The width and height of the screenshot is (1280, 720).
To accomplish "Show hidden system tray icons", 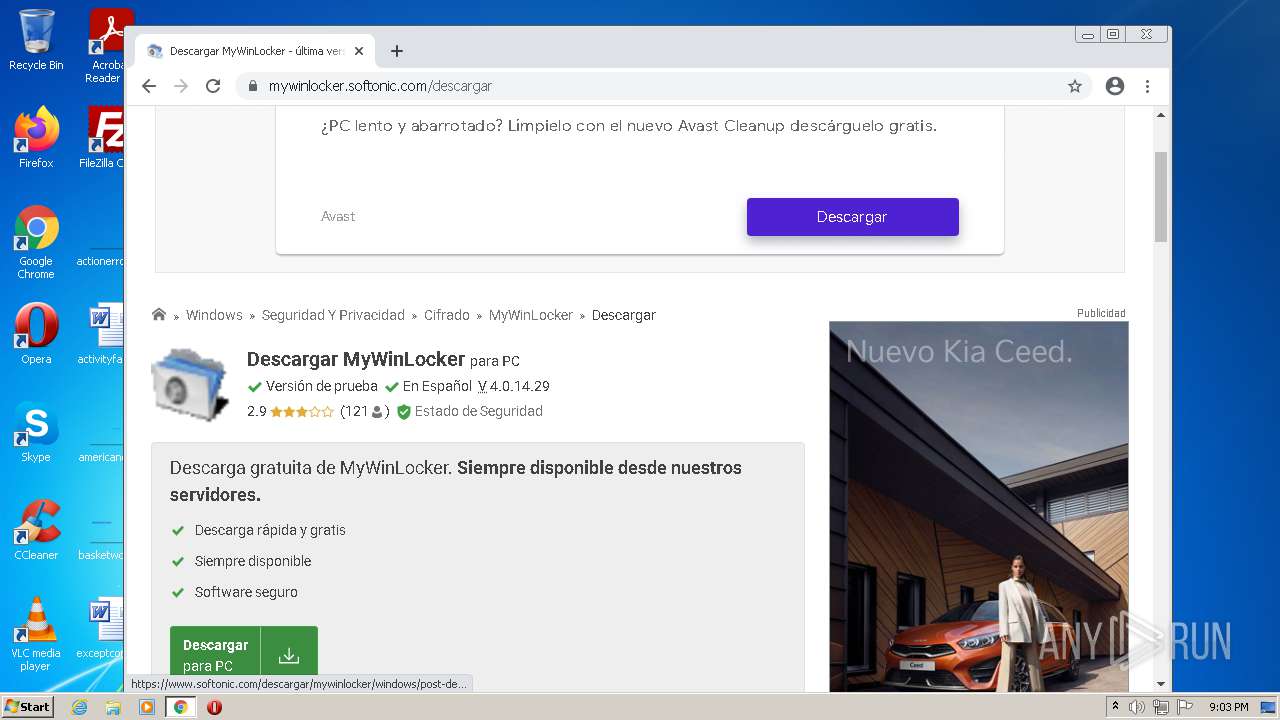I will pos(1115,707).
